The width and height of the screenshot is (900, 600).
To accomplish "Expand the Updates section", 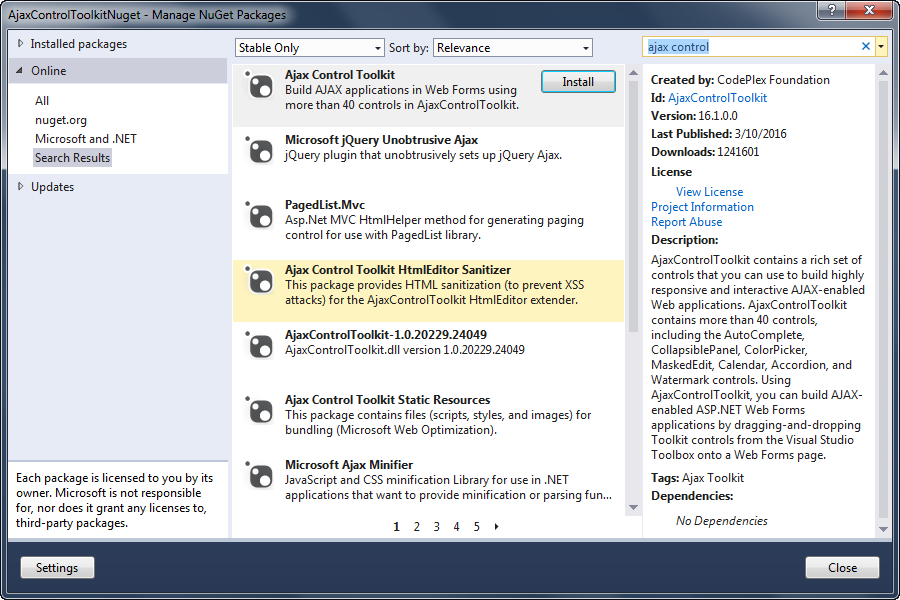I will (x=21, y=187).
